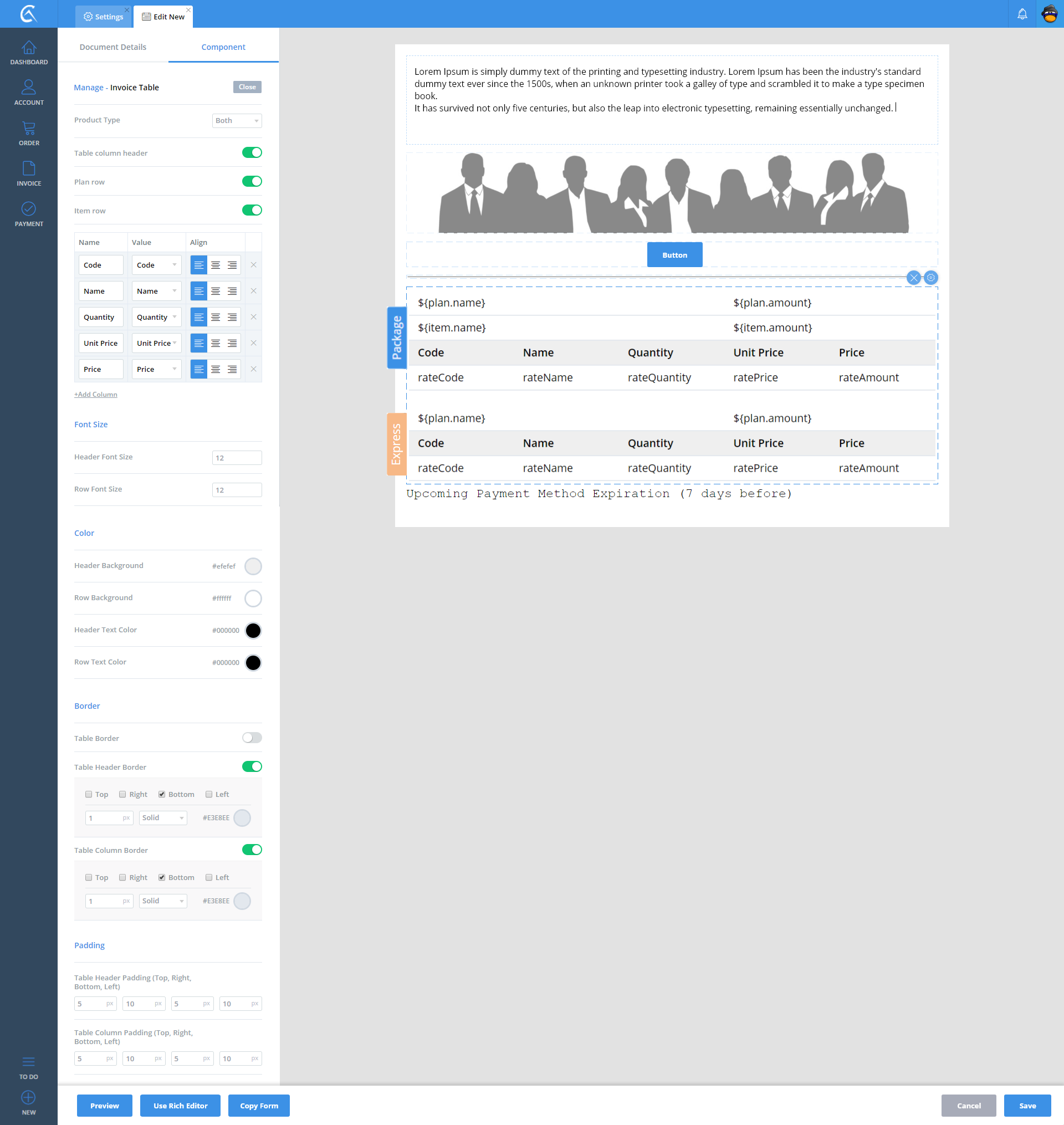Open Table Column Border style dropdown

(163, 901)
